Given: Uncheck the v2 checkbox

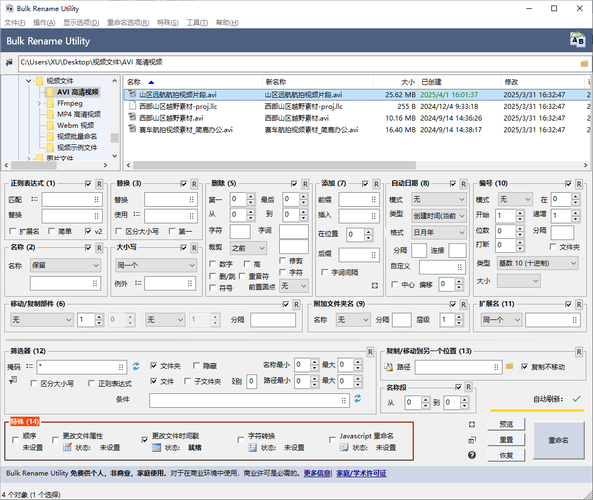Looking at the screenshot, I should (88, 231).
